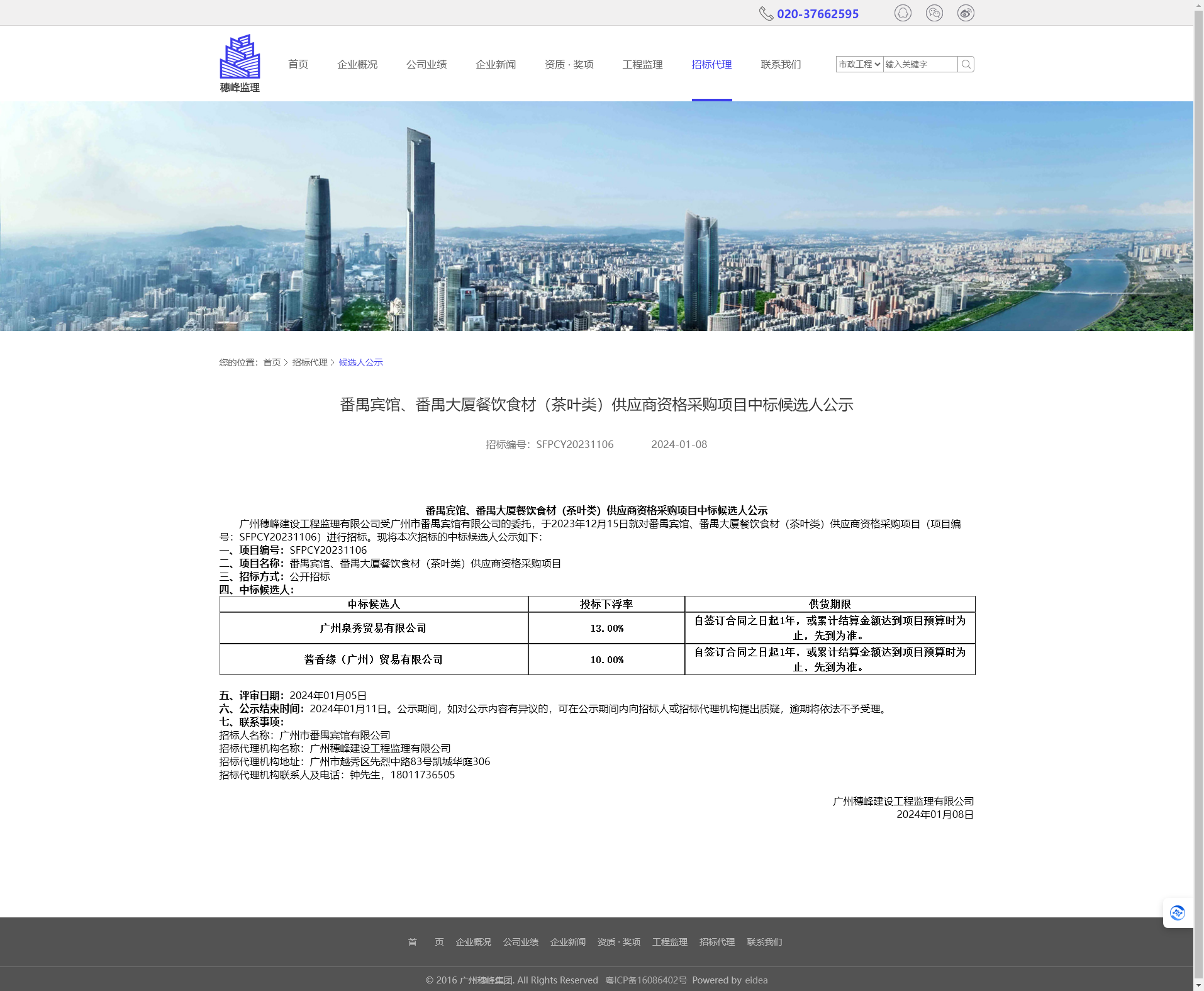Click table cell 13.00%
The width and height of the screenshot is (1204, 991).
coord(606,628)
